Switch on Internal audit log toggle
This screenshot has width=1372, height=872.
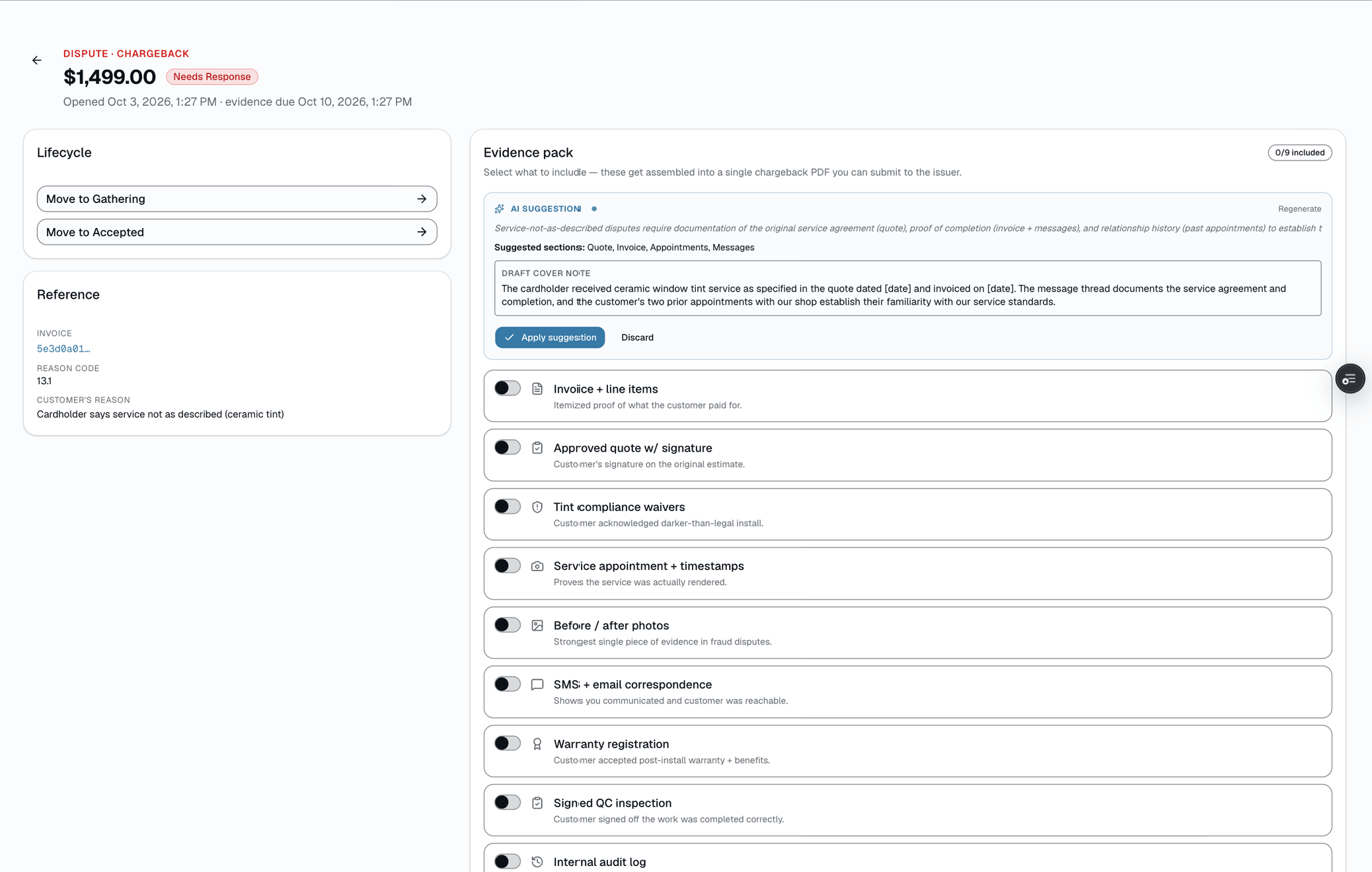(x=508, y=861)
